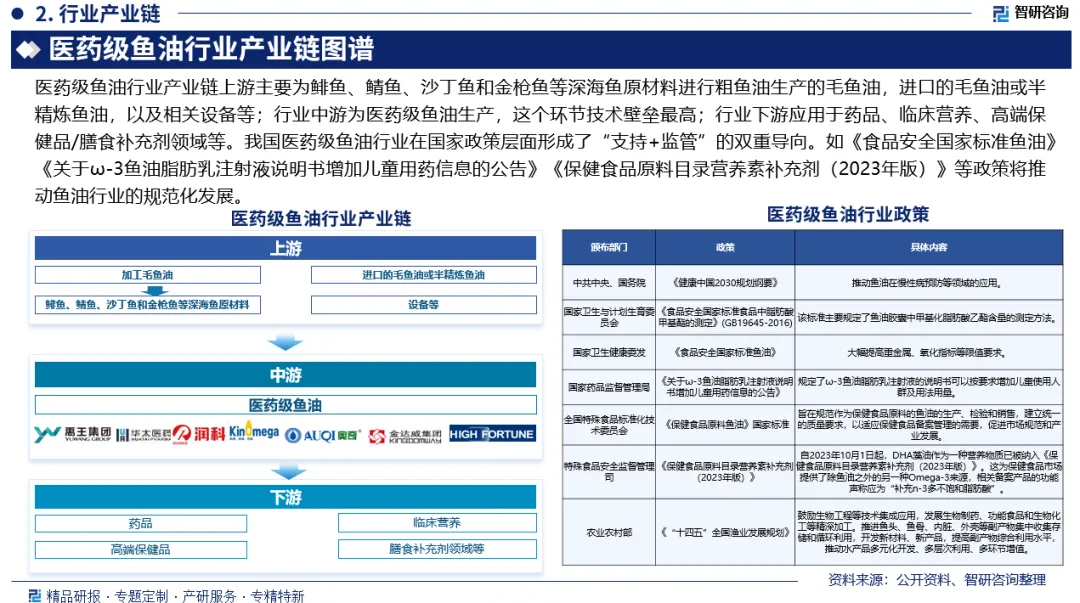Click the 农业农村部 table cell

coord(609,533)
